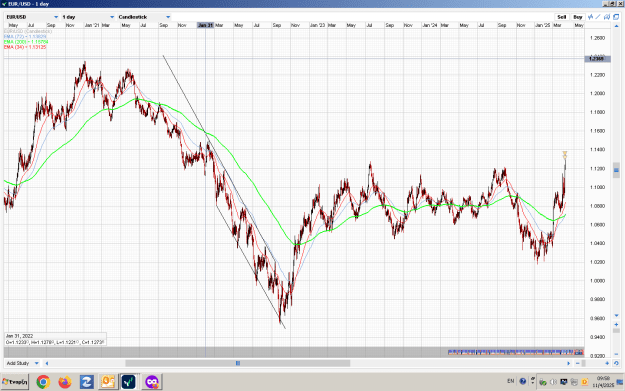Click the reset chart view icon
625x391 pixels.
(616, 363)
